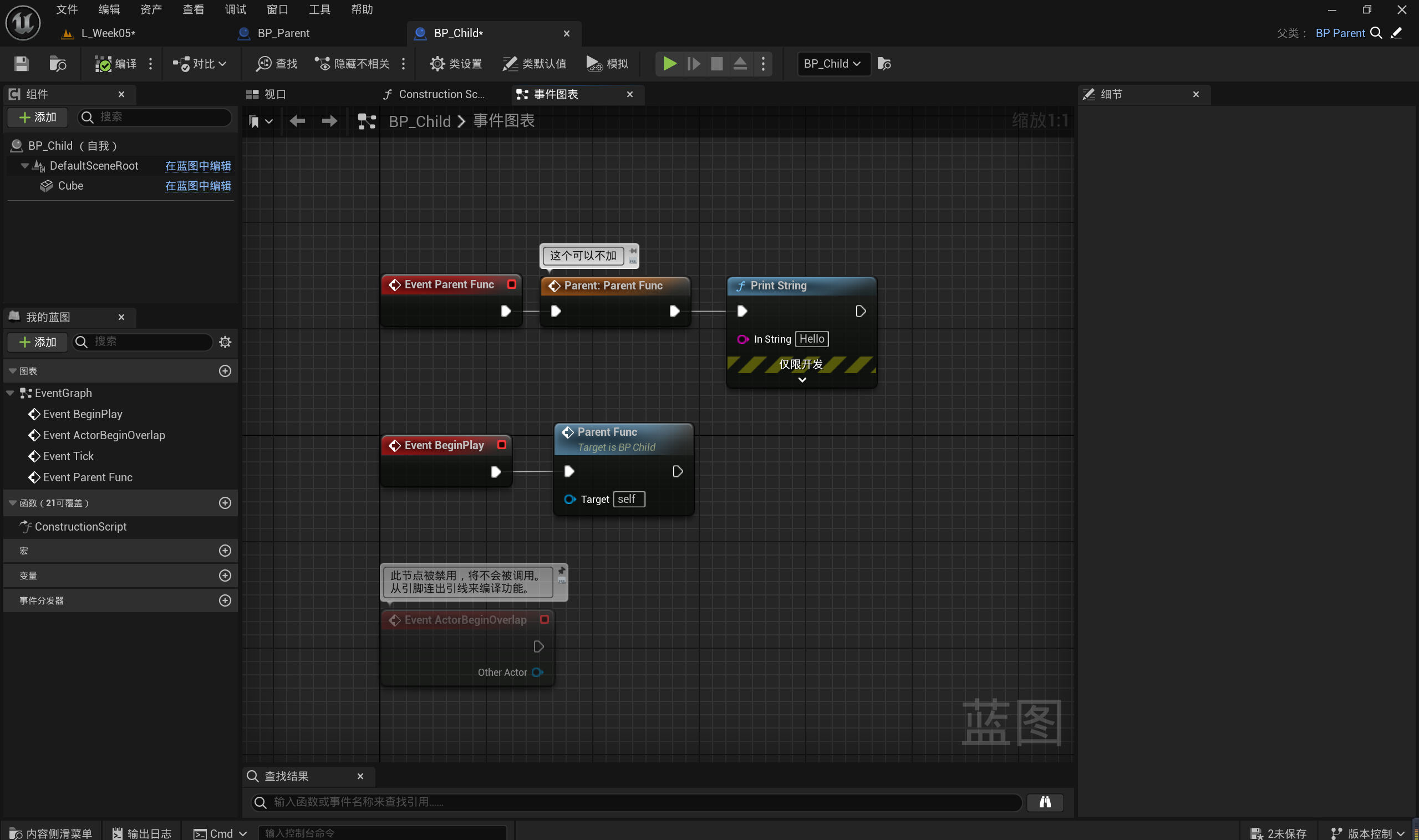
Task: Expand the Print String node's advanced pins
Action: (801, 380)
